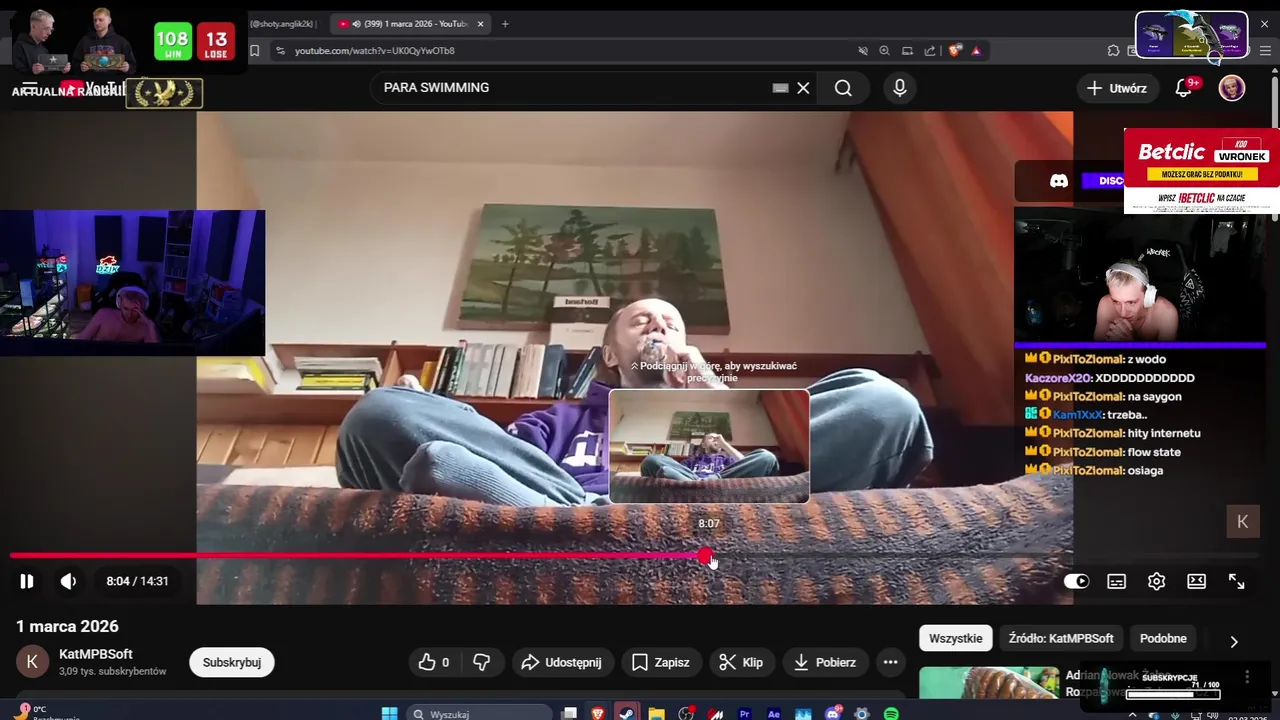1280x720 pixels.
Task: Open the player settings gear
Action: tap(1156, 581)
